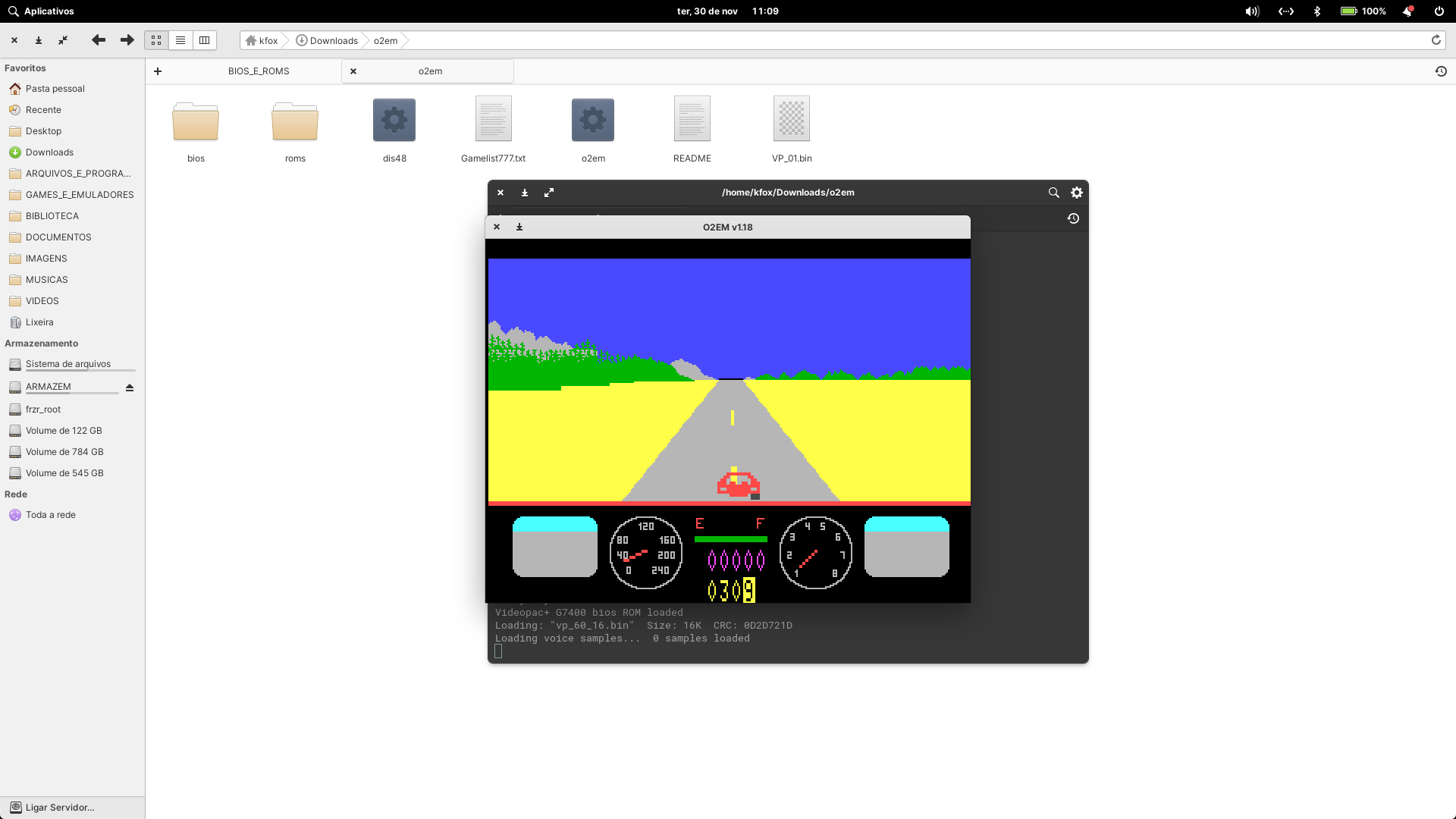Reload the folder with refresh icon

tap(1436, 40)
